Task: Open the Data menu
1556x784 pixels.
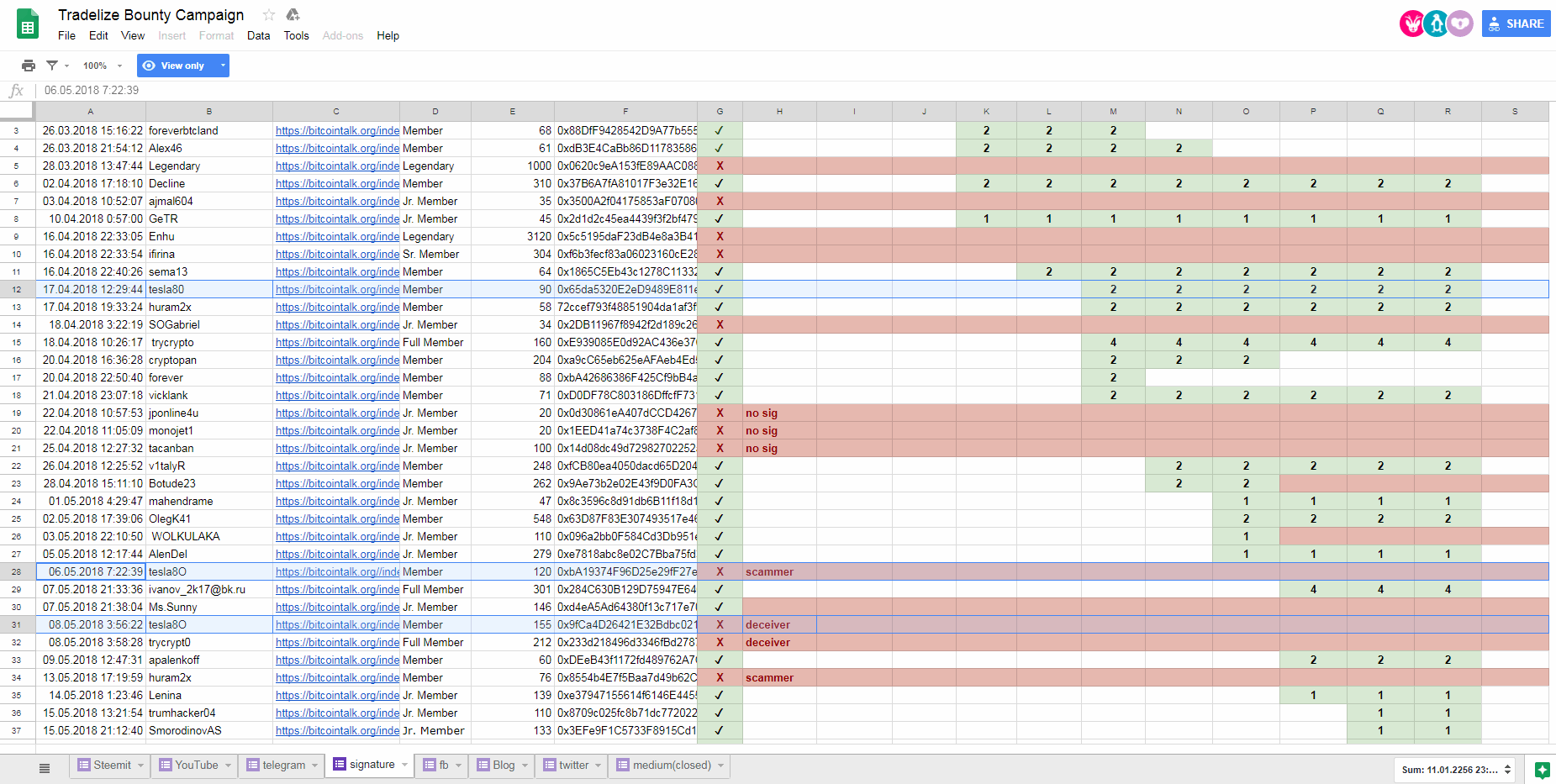Action: (259, 36)
